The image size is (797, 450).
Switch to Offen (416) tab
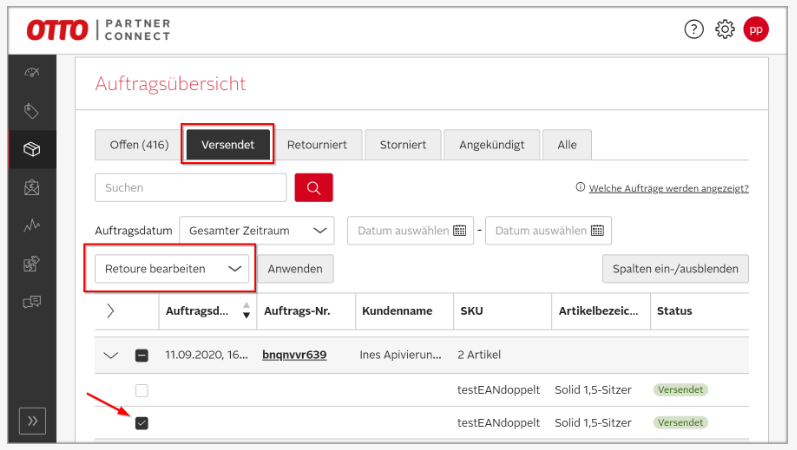pos(139,145)
